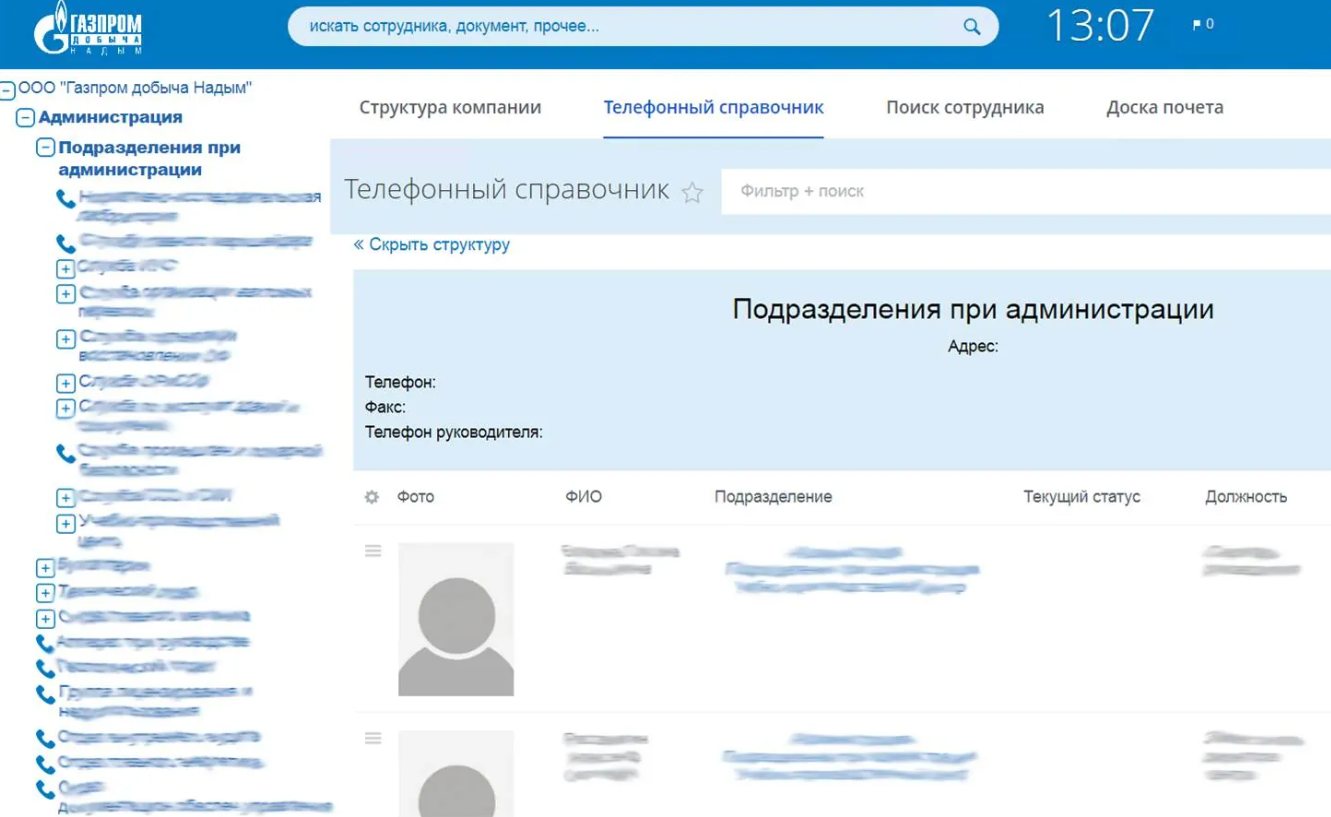Click the top employee search box
Screen dimensions: 1331x817
point(630,27)
